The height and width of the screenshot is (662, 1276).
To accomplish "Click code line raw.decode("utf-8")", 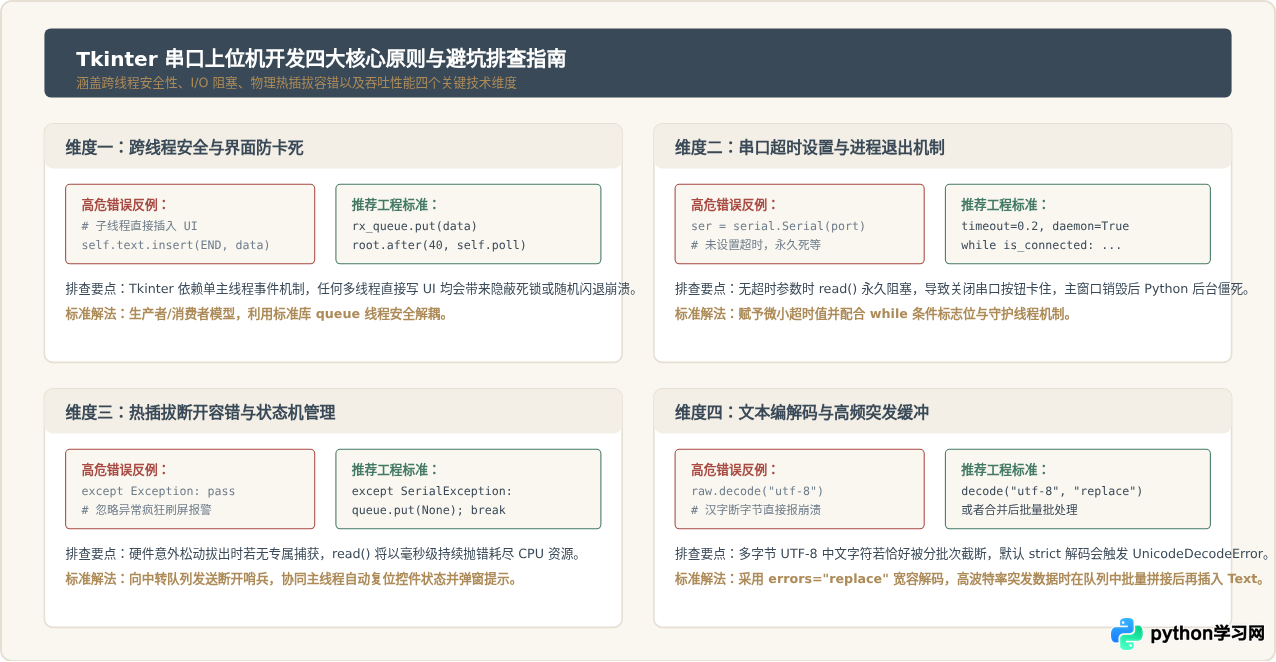I will [x=757, y=491].
